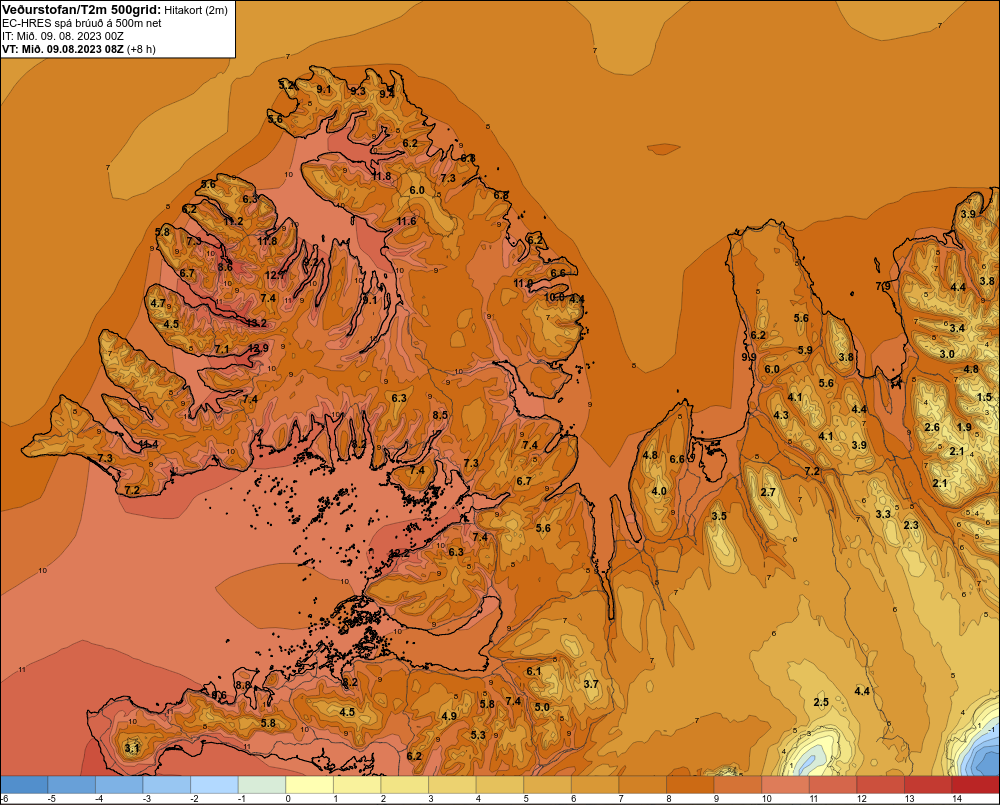Select legend swatch between 10 and 11
The image size is (1000, 805).
coord(785,785)
